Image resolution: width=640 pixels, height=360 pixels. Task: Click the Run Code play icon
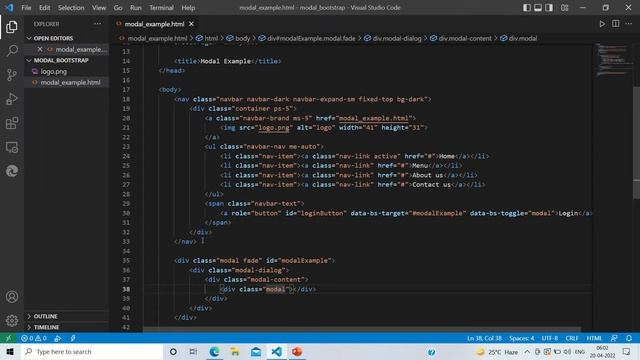pos(602,24)
